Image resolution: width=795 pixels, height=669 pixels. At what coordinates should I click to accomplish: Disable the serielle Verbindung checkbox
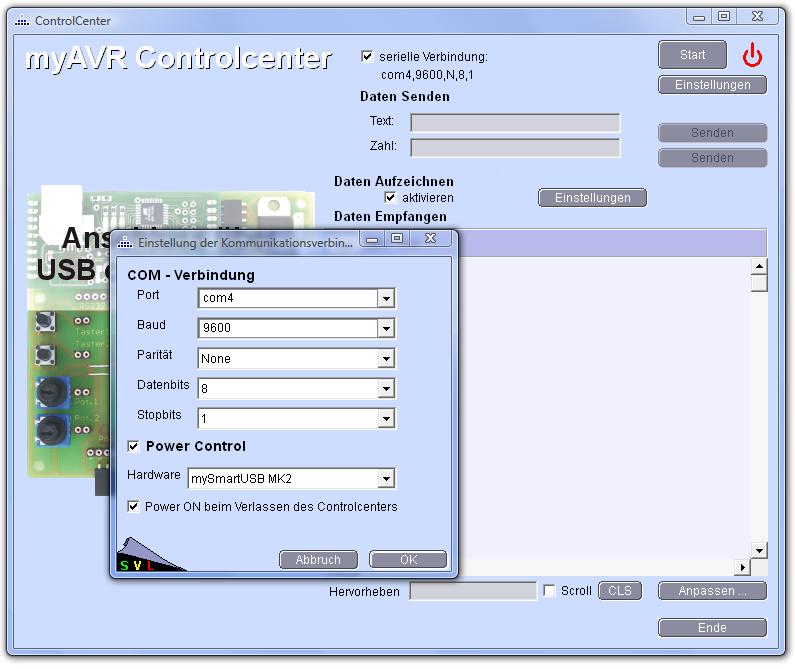pyautogui.click(x=367, y=57)
